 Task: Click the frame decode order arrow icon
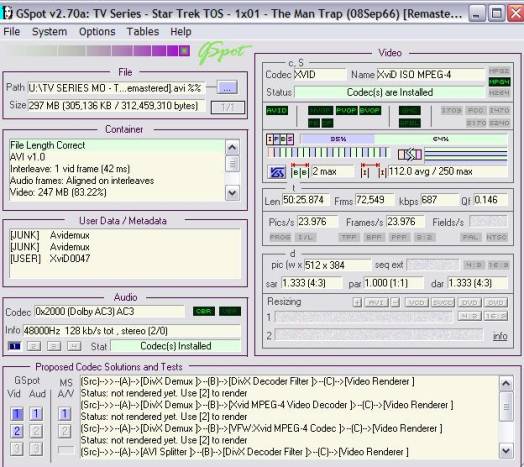(x=410, y=154)
